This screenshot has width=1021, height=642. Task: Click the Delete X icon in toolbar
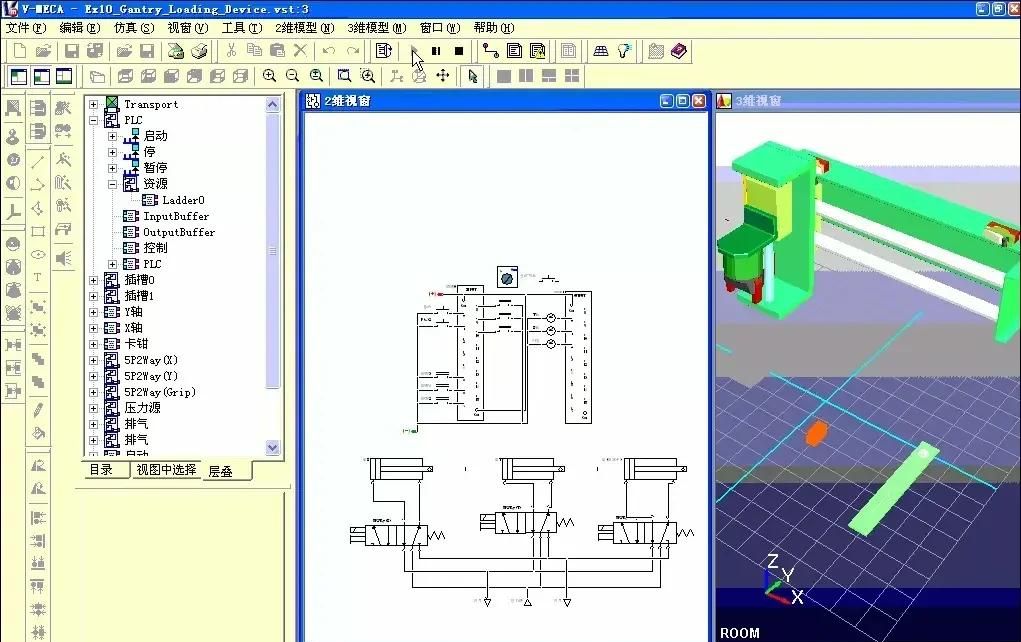[x=300, y=51]
